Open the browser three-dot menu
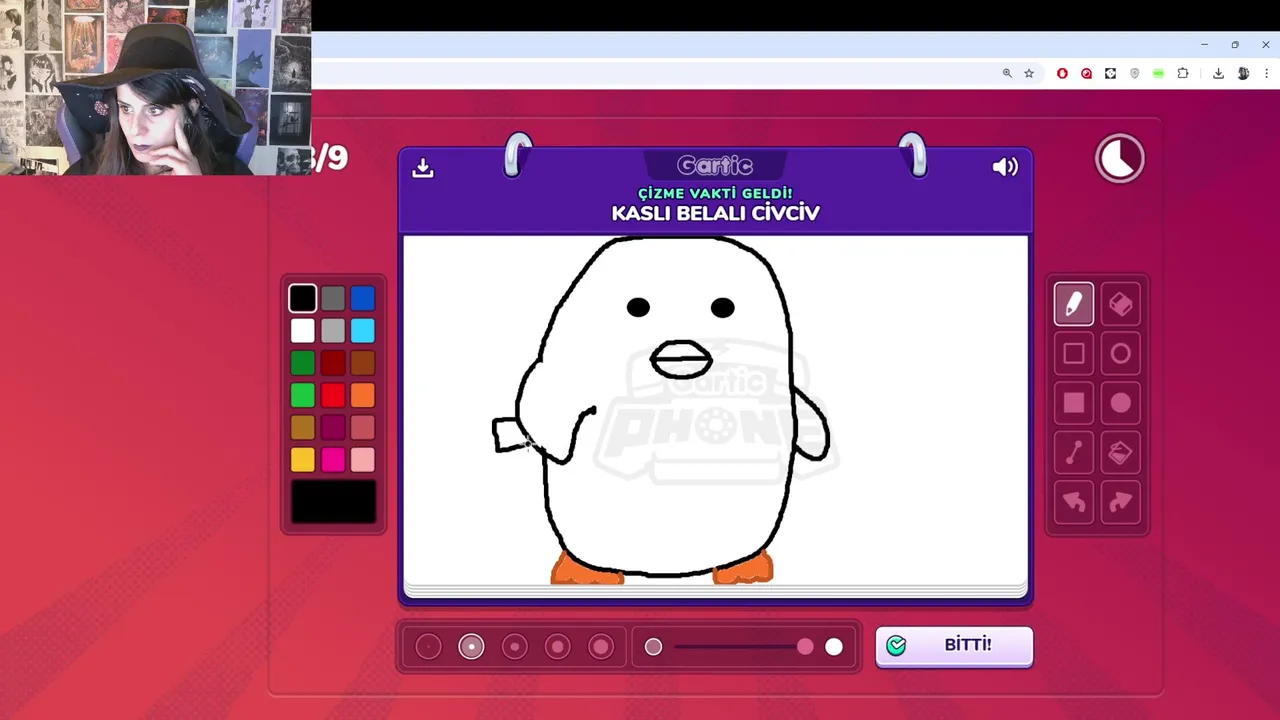1280x720 pixels. 1267,73
